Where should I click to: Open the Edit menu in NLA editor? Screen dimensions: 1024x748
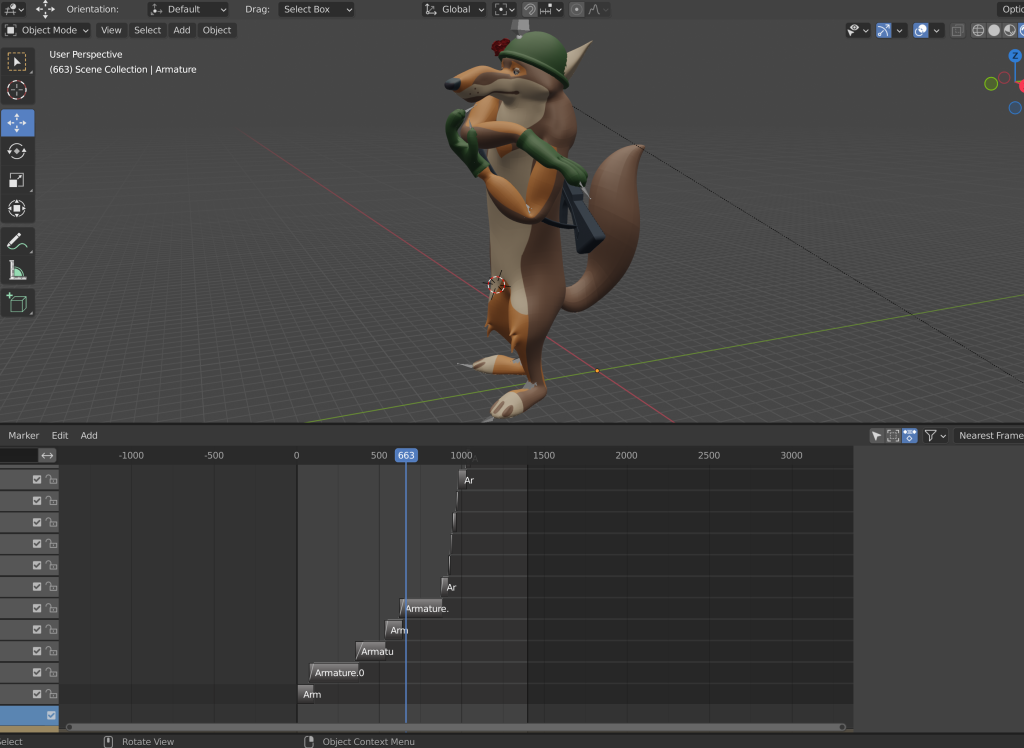60,436
